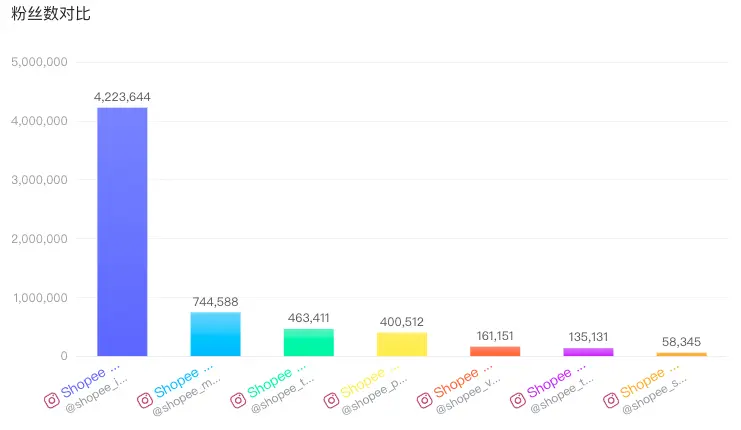Click Instagram icon beside @shopee_p... account
Screen dimensions: 741x430
coord(331,401)
